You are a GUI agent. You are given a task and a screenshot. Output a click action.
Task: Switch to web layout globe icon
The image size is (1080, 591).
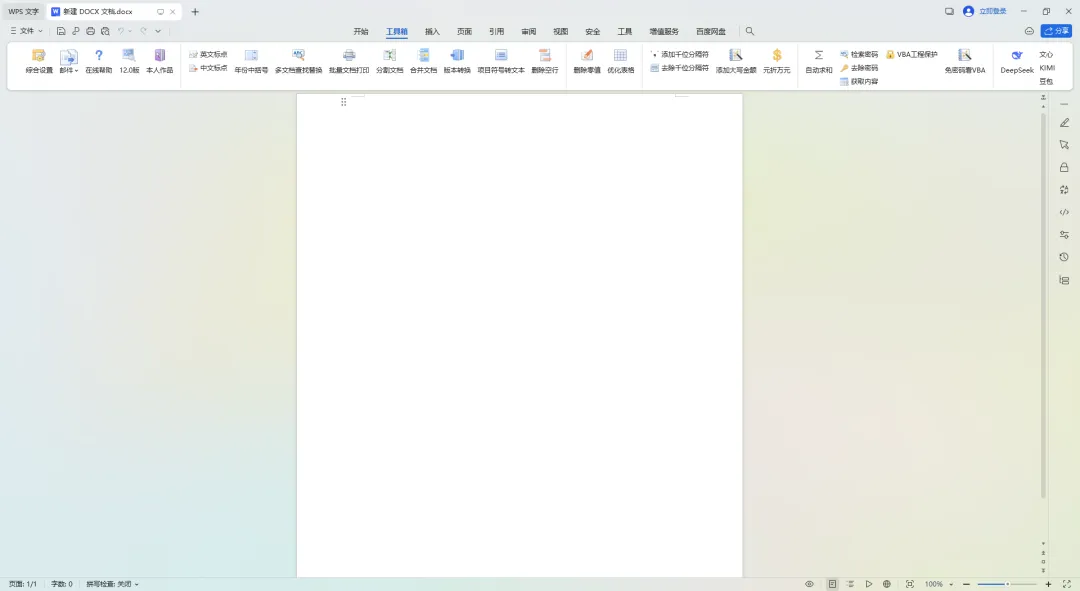pyautogui.click(x=886, y=584)
